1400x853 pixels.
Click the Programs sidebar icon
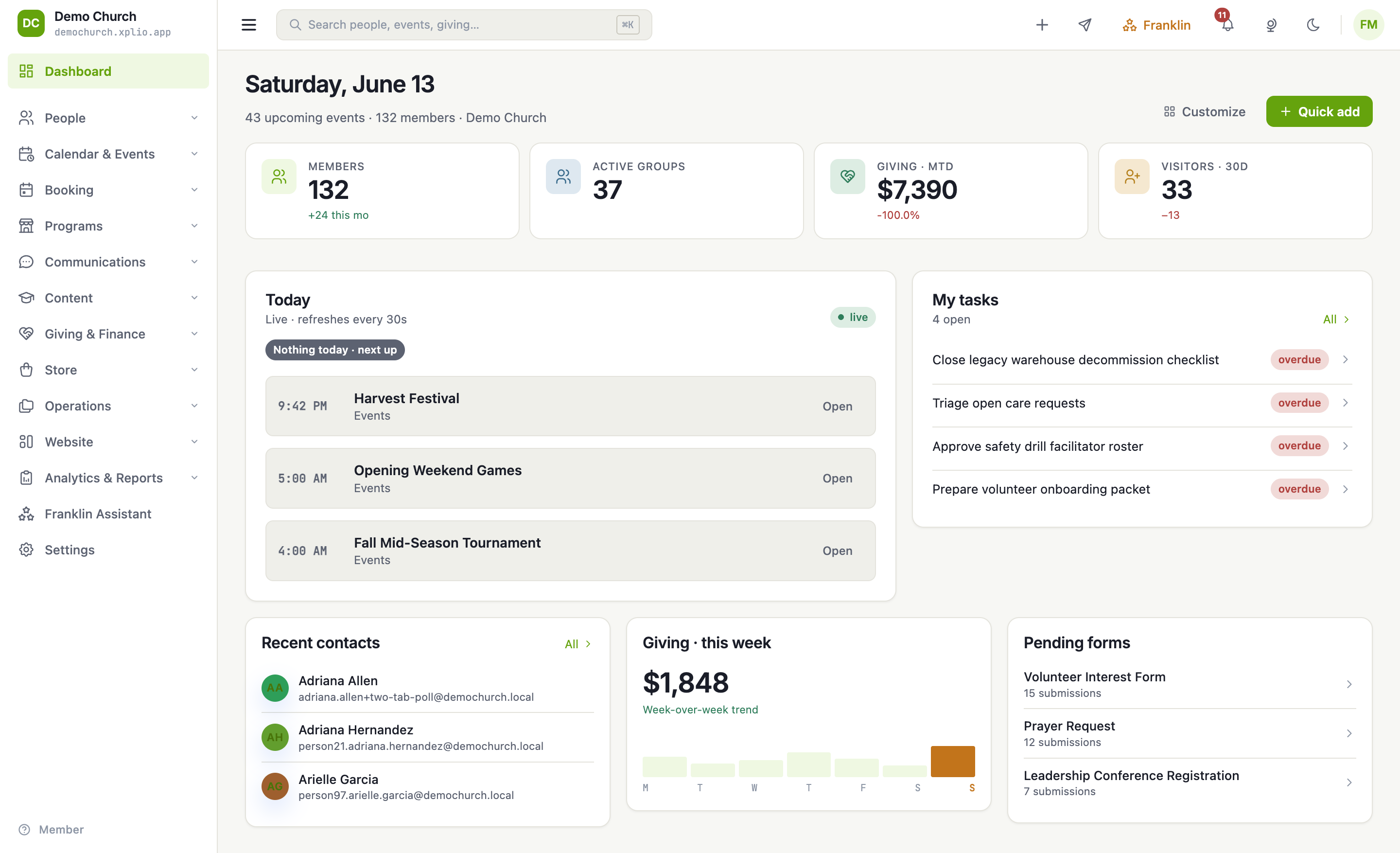pos(26,226)
